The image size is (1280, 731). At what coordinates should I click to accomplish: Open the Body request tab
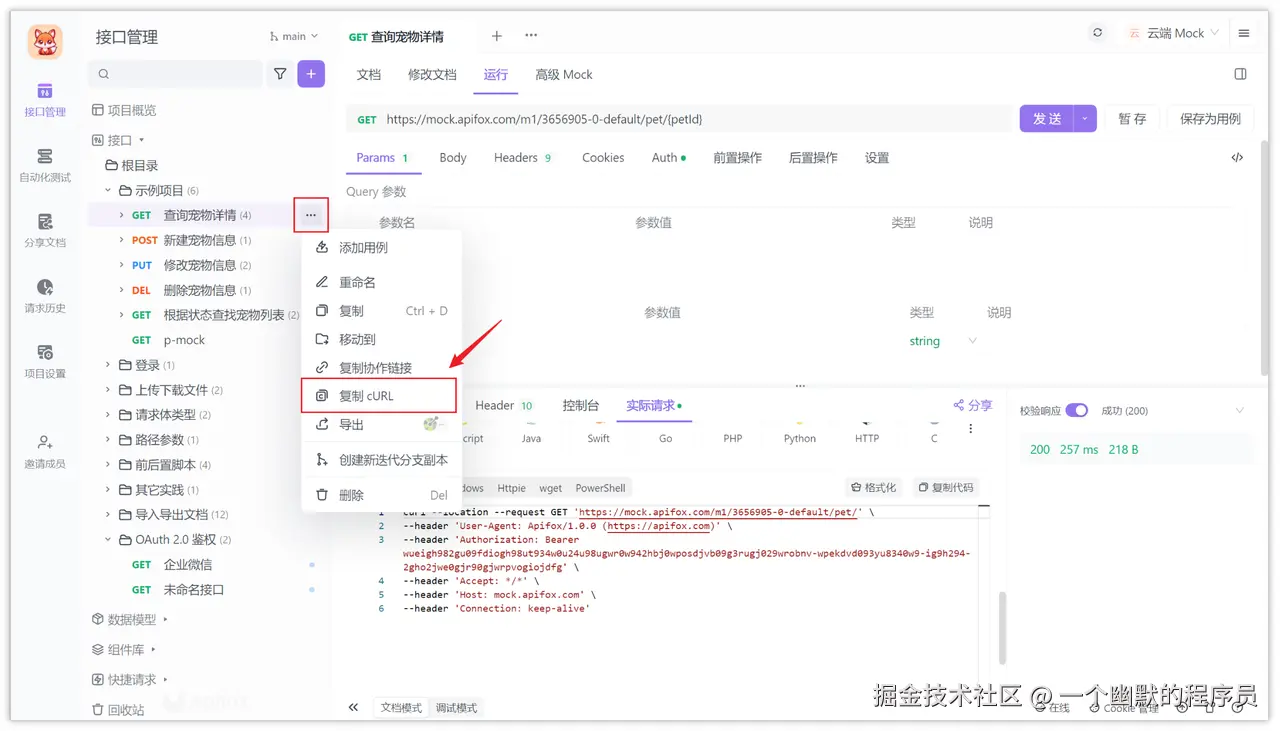[453, 158]
